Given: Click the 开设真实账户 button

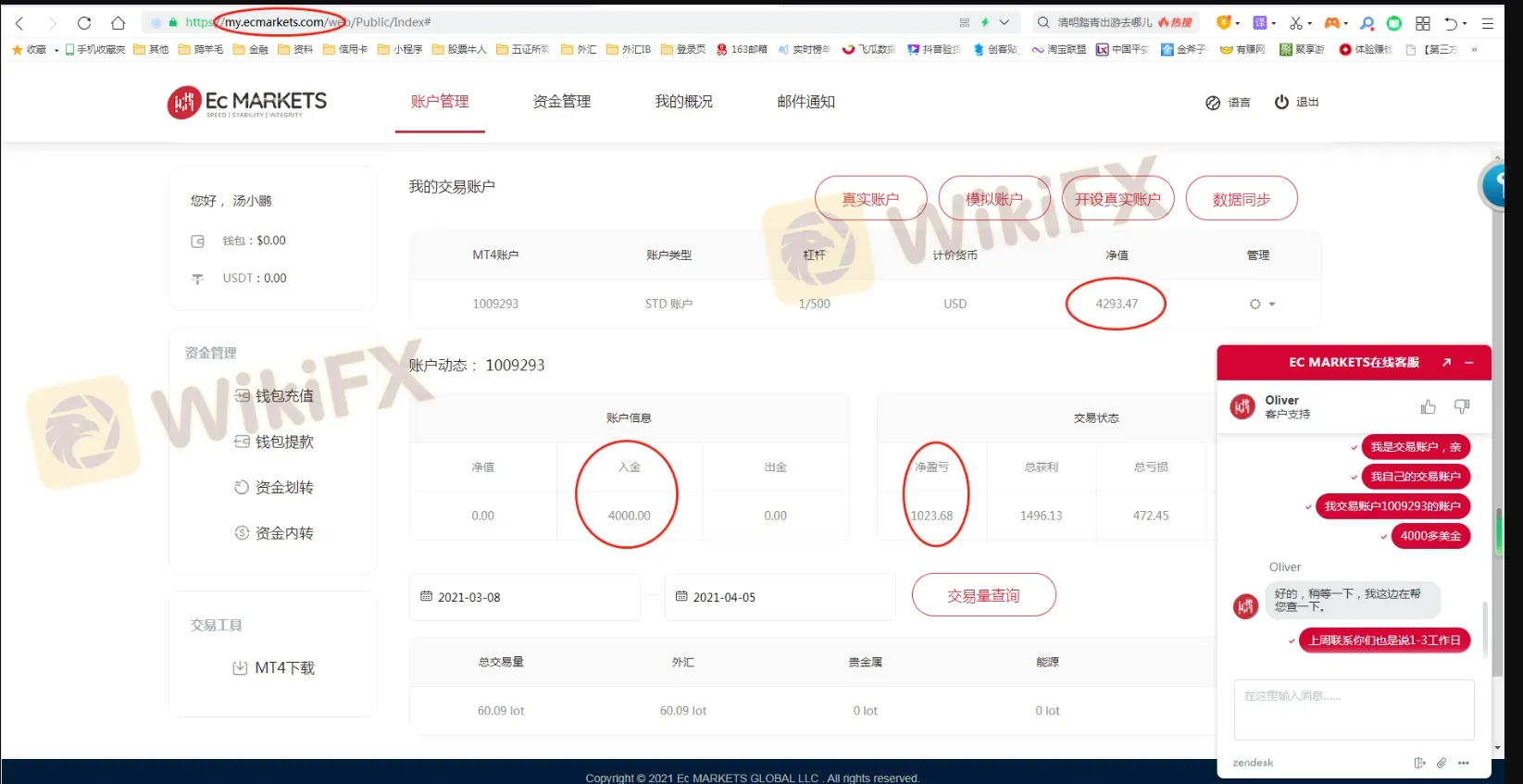Looking at the screenshot, I should coord(1117,199).
